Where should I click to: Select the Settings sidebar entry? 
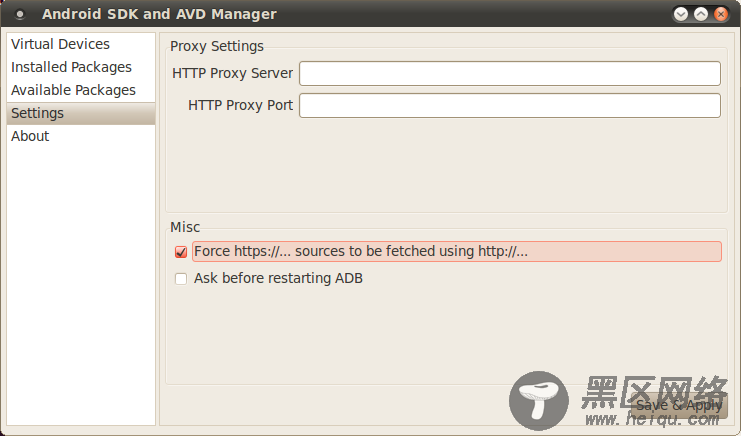[81, 113]
